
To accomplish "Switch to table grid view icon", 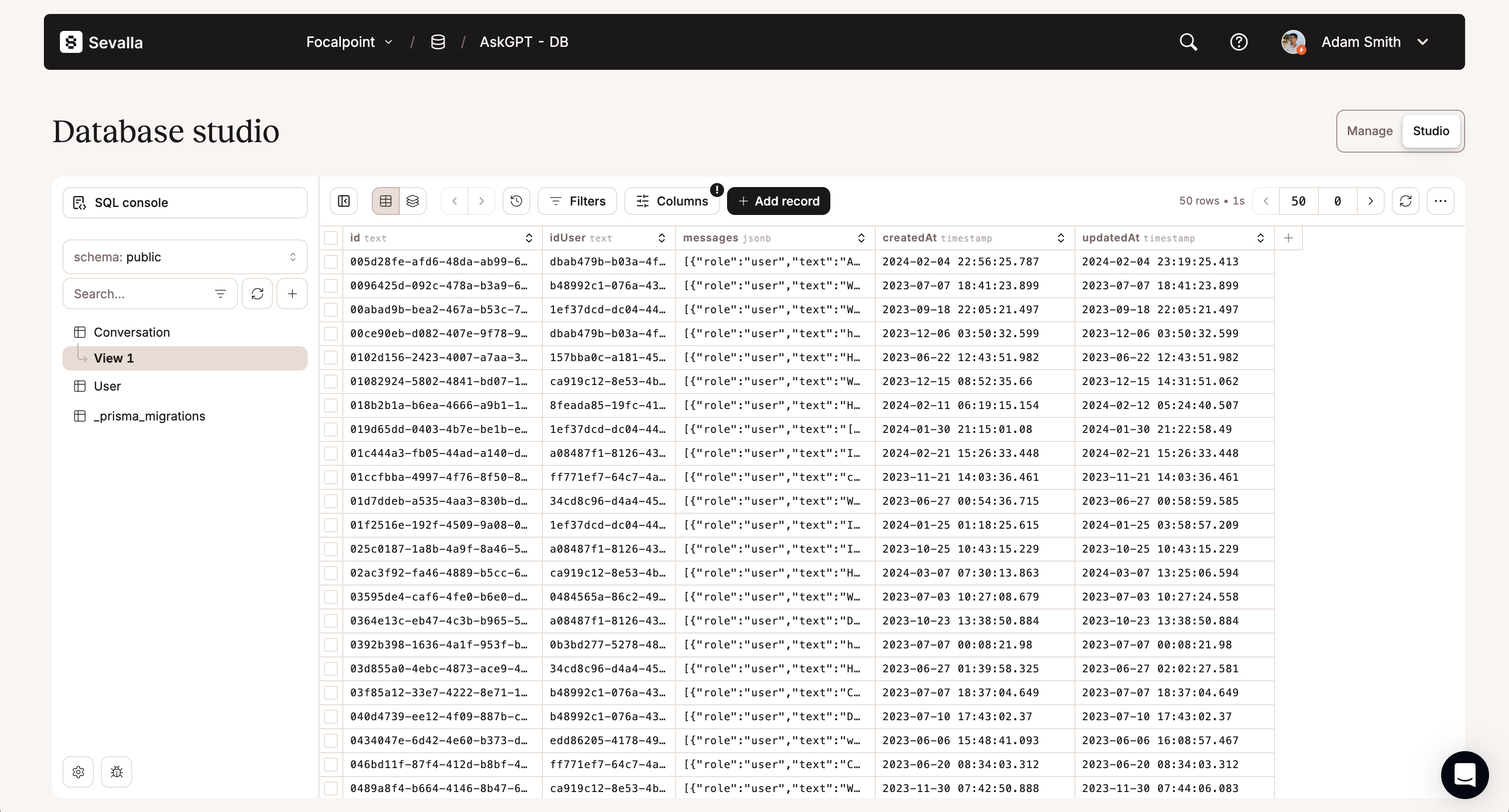I will click(385, 202).
